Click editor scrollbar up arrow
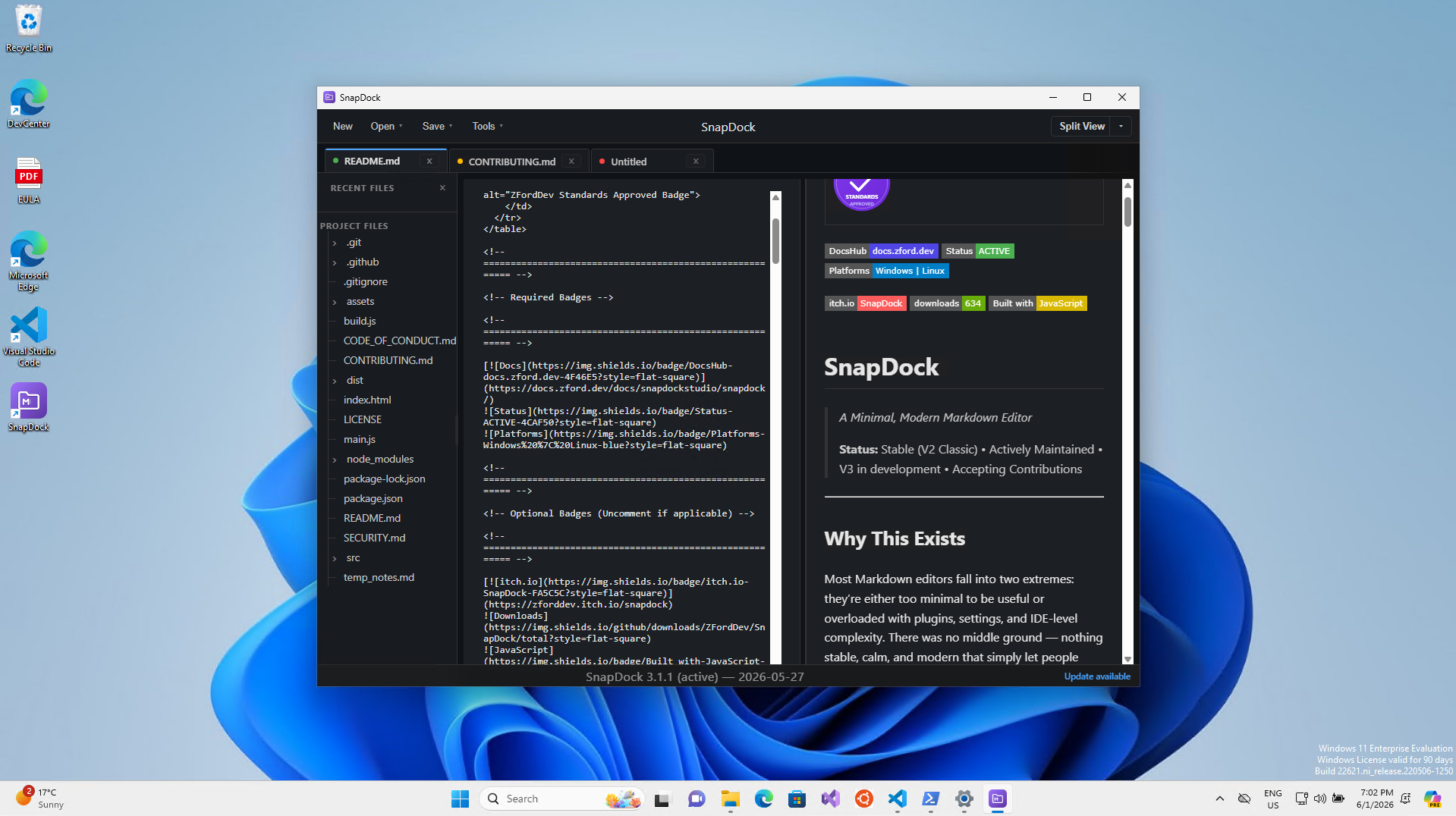The width and height of the screenshot is (1456, 816). pyautogui.click(x=775, y=197)
